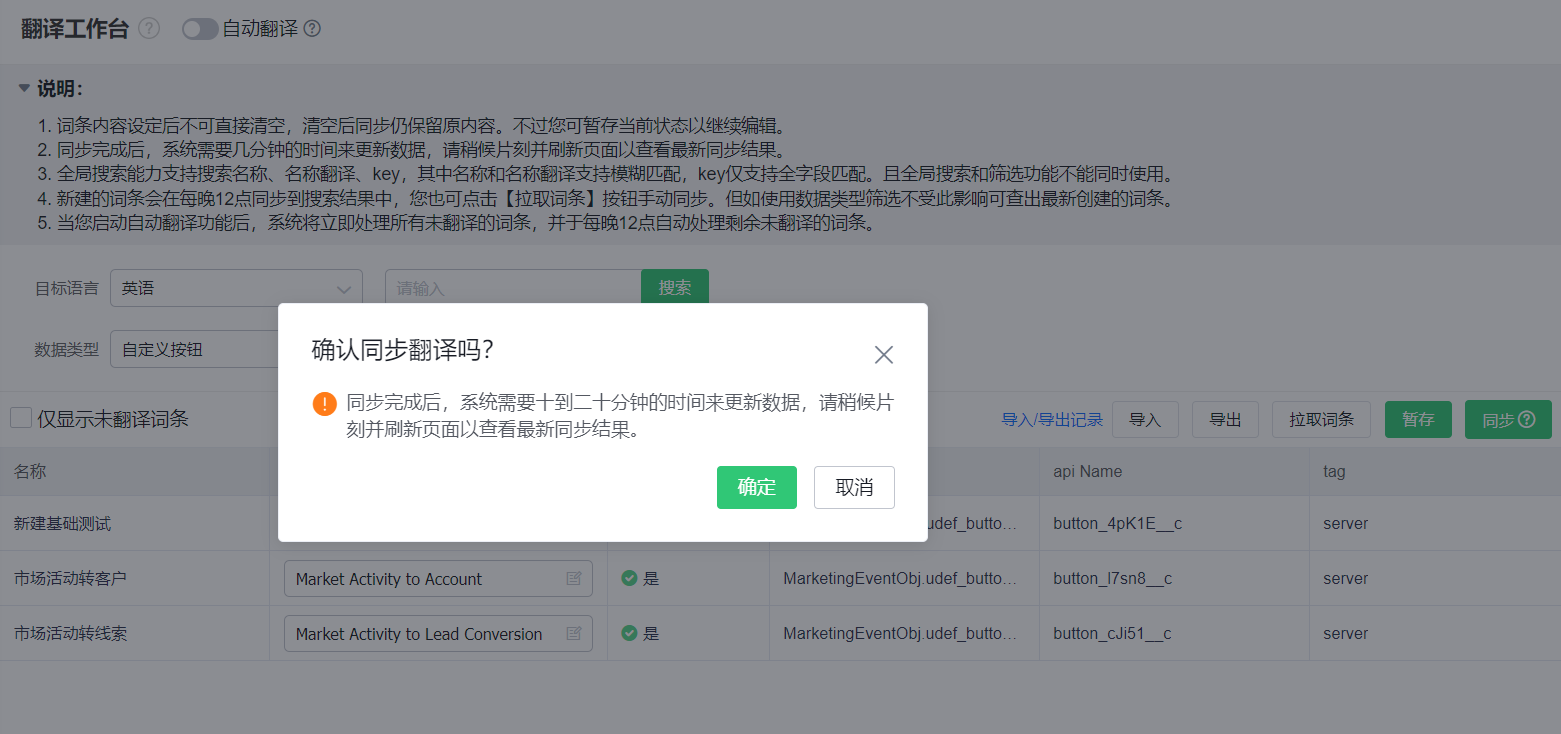
Task: Select the 新建基础测试 row name
Action: 62,523
